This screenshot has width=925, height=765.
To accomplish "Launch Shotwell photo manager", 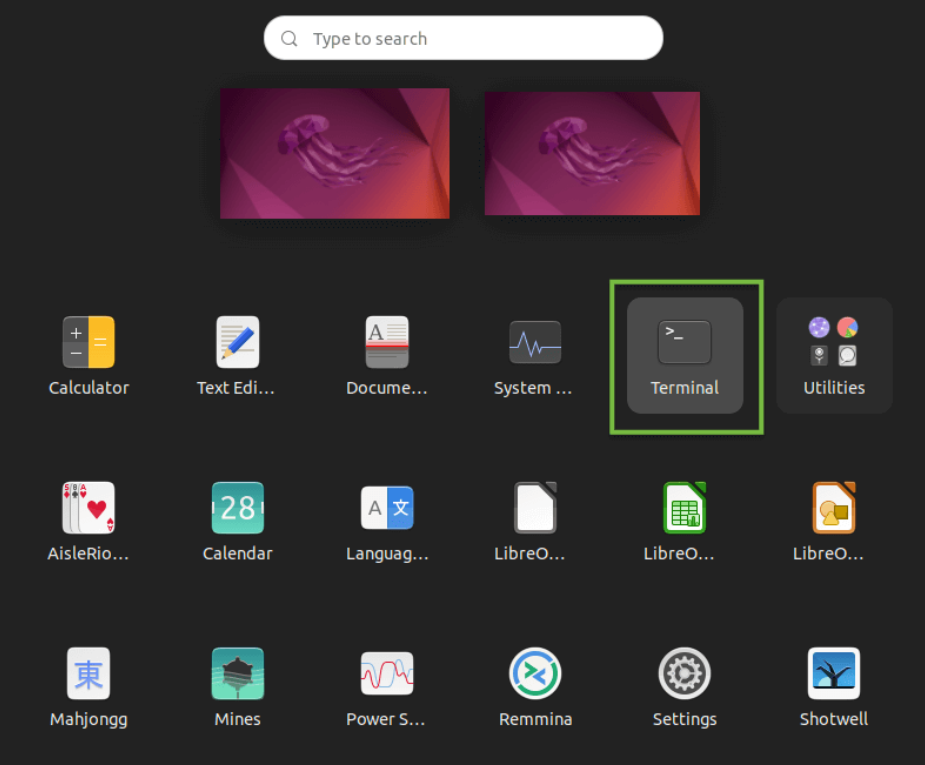I will tap(834, 686).
